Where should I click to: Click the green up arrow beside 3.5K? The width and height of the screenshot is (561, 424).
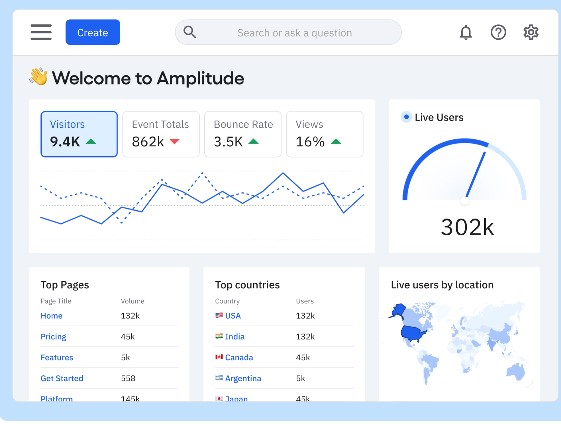pos(253,142)
